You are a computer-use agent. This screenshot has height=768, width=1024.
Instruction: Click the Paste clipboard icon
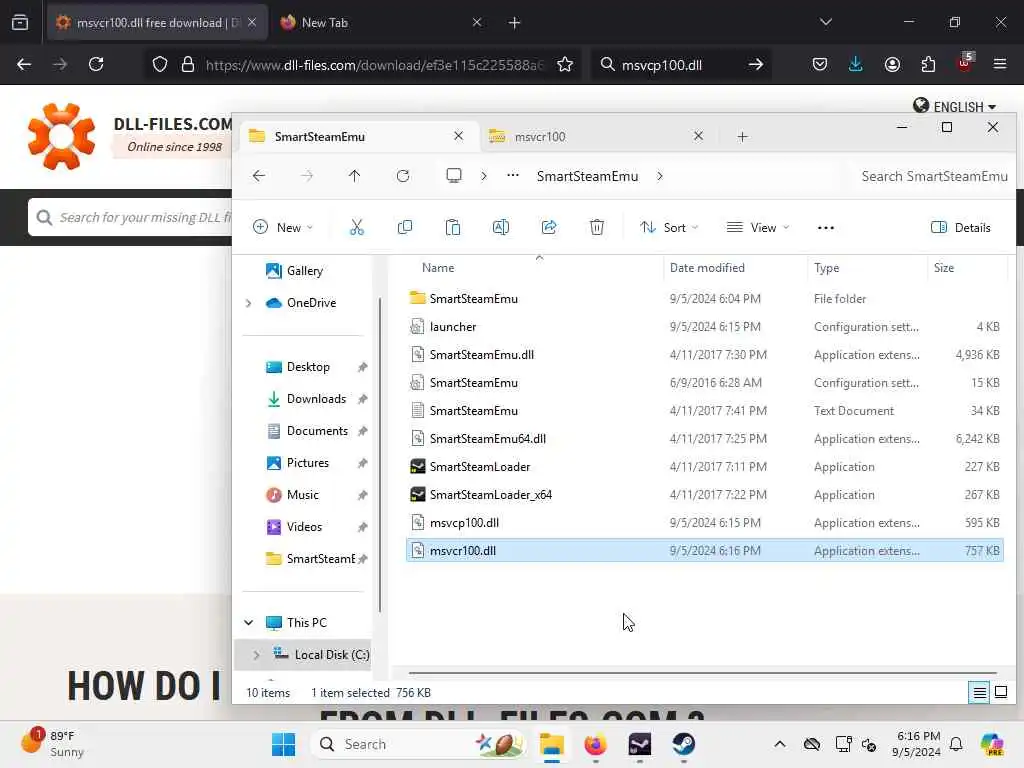[x=453, y=227]
